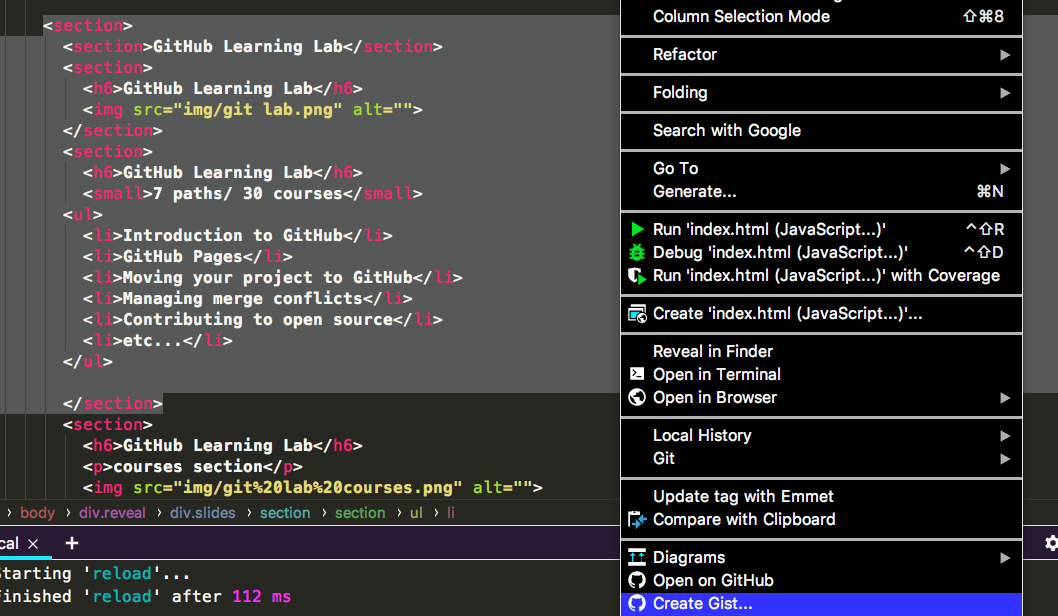
Task: Click the '7 paths/ 30 courses' small tag line
Action: pos(252,194)
